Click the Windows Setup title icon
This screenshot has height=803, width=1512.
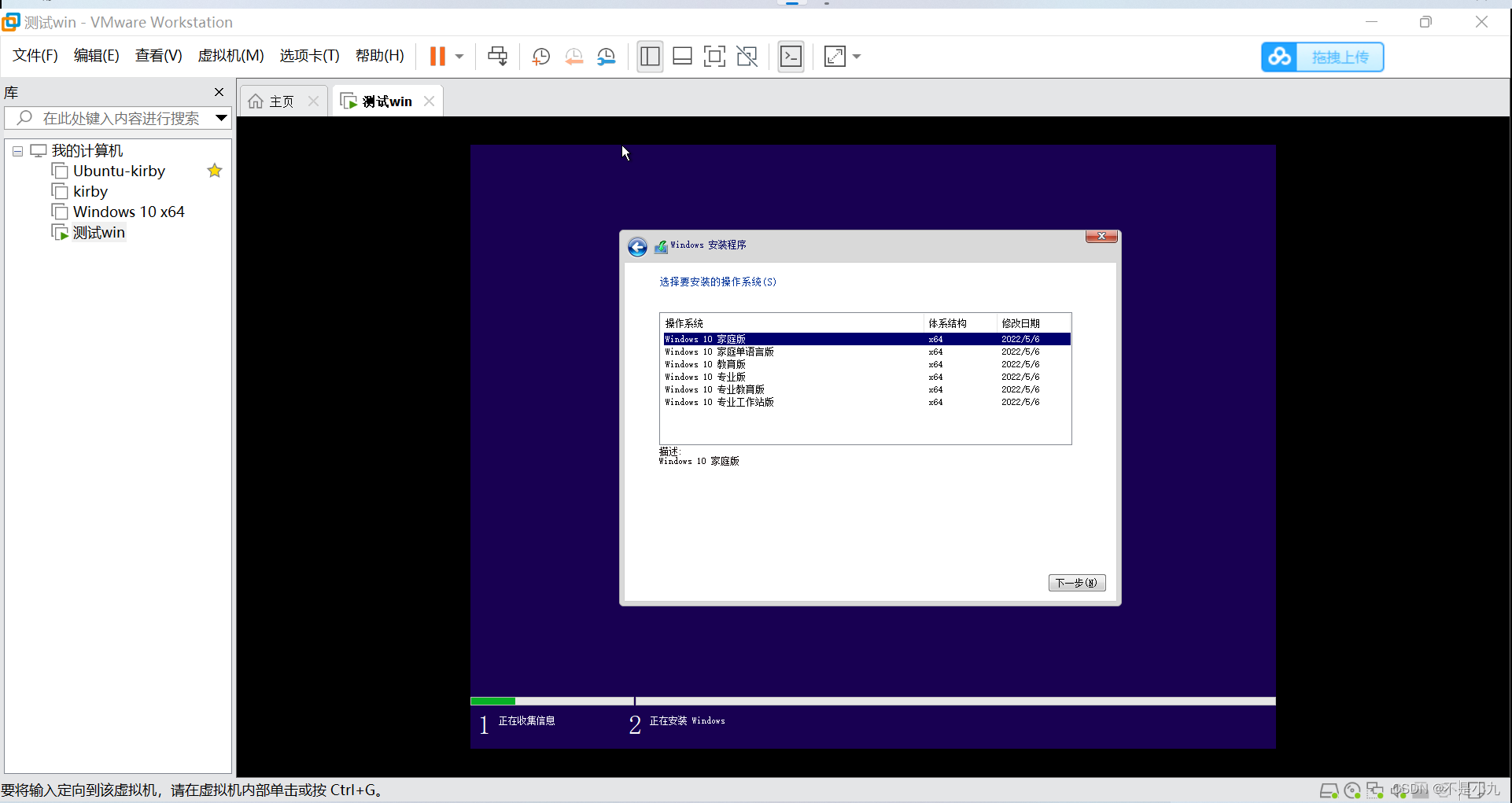point(661,246)
